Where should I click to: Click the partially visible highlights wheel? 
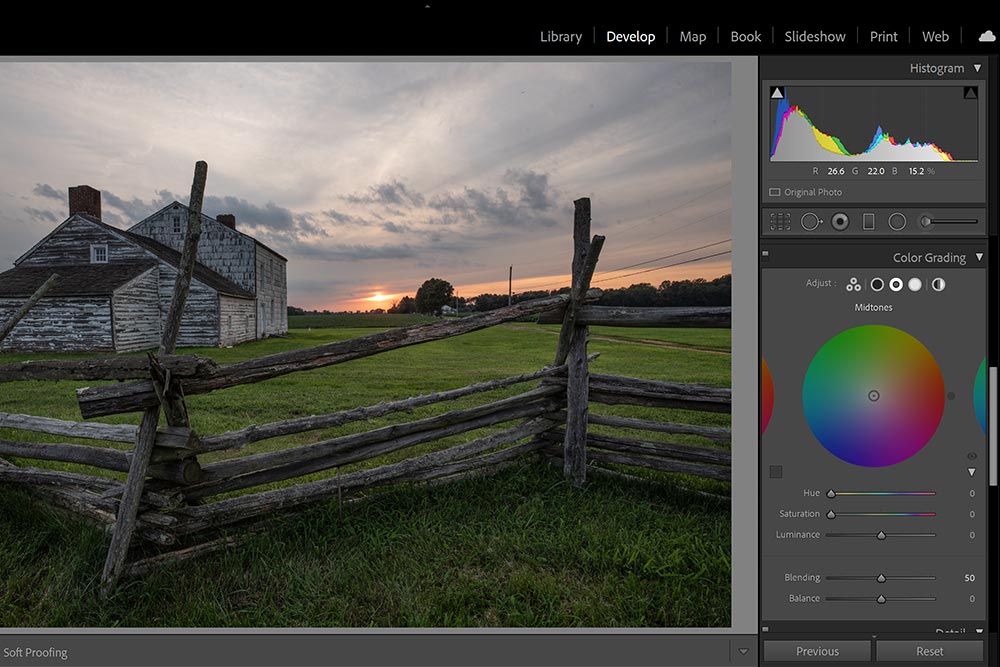tap(980, 396)
